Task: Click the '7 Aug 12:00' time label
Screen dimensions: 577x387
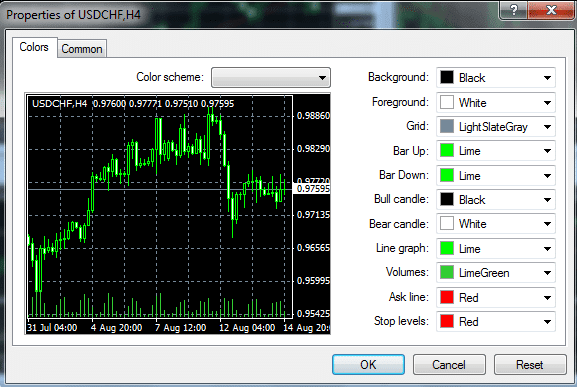Action: pos(181,327)
